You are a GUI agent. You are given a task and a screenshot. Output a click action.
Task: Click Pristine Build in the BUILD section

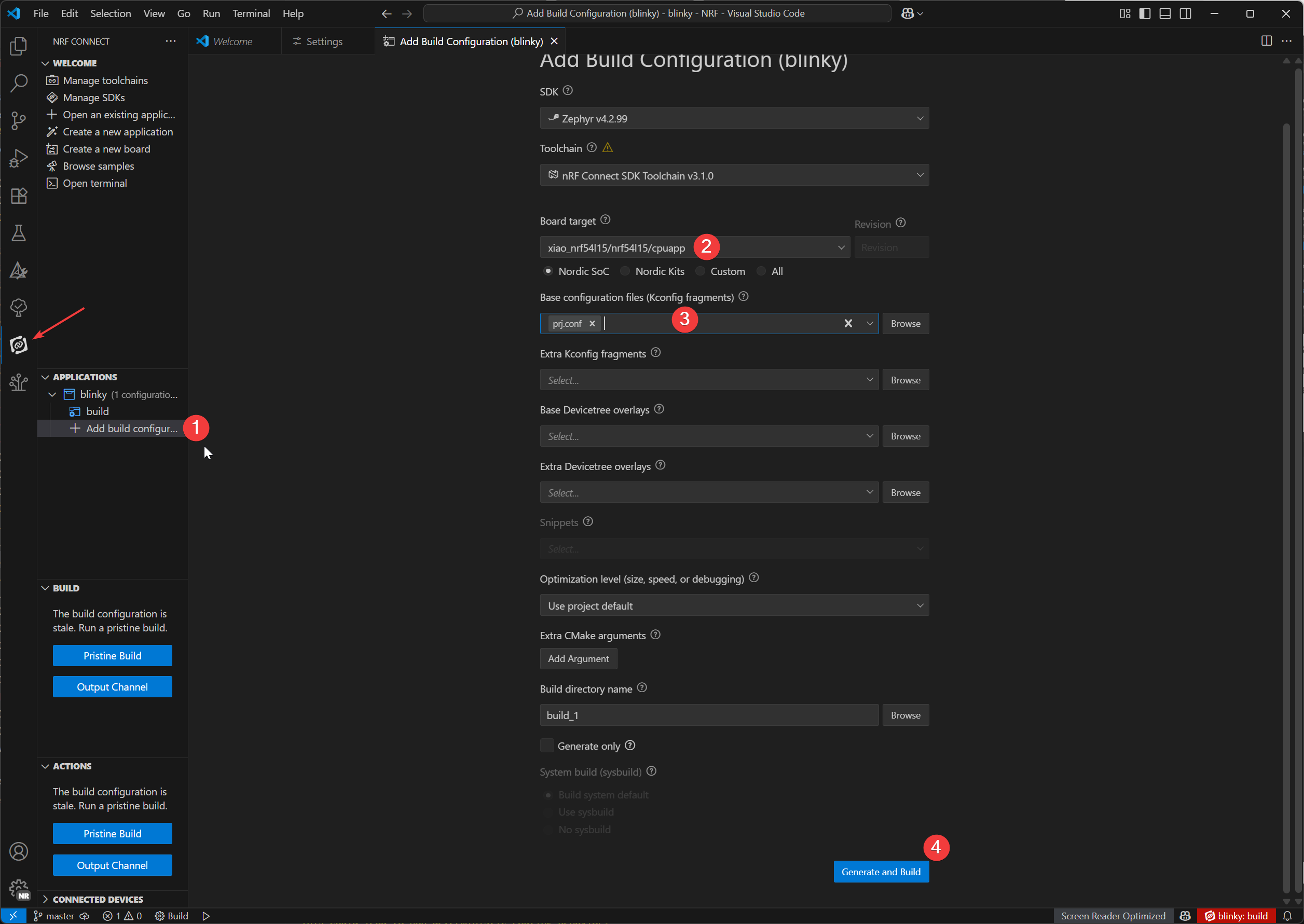pos(112,655)
